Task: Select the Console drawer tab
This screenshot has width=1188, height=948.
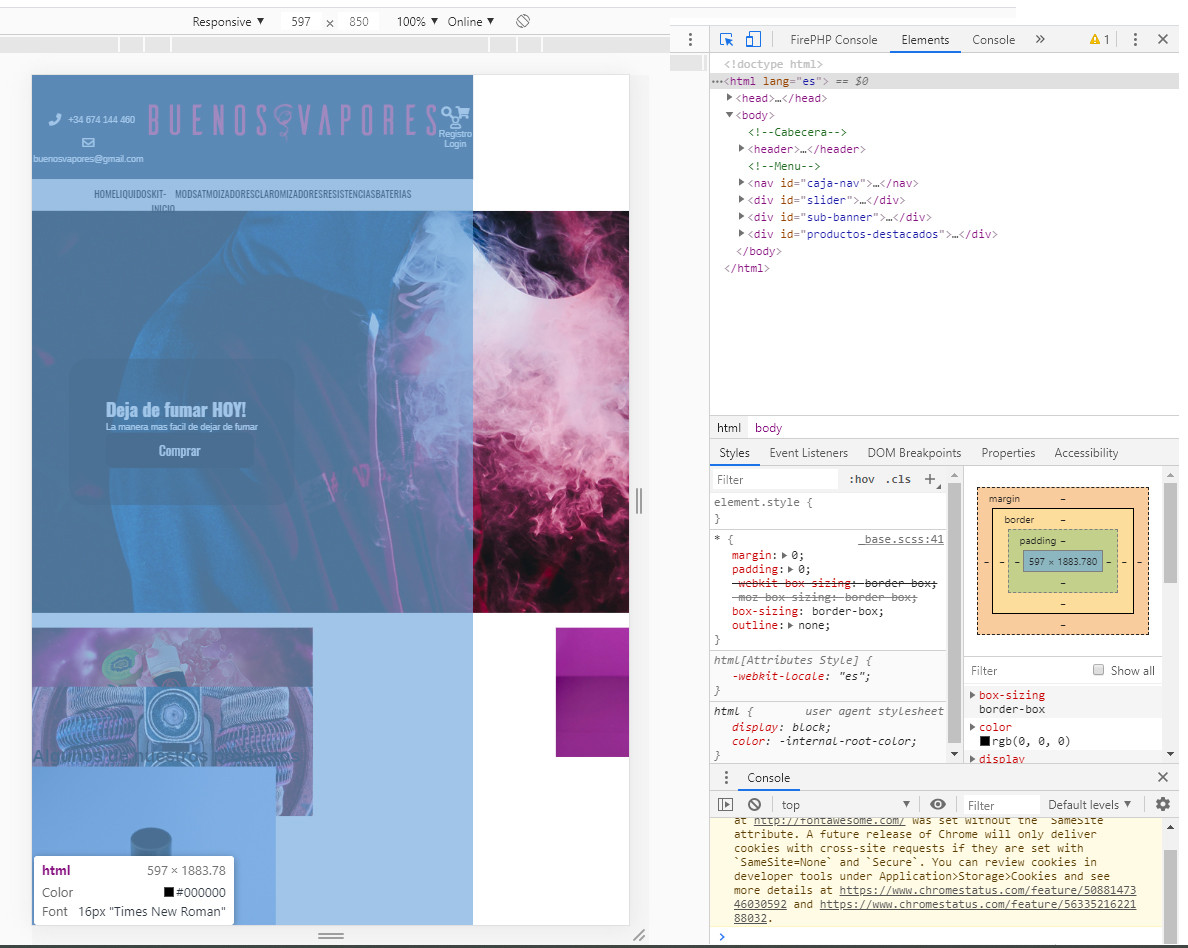Action: tap(768, 777)
